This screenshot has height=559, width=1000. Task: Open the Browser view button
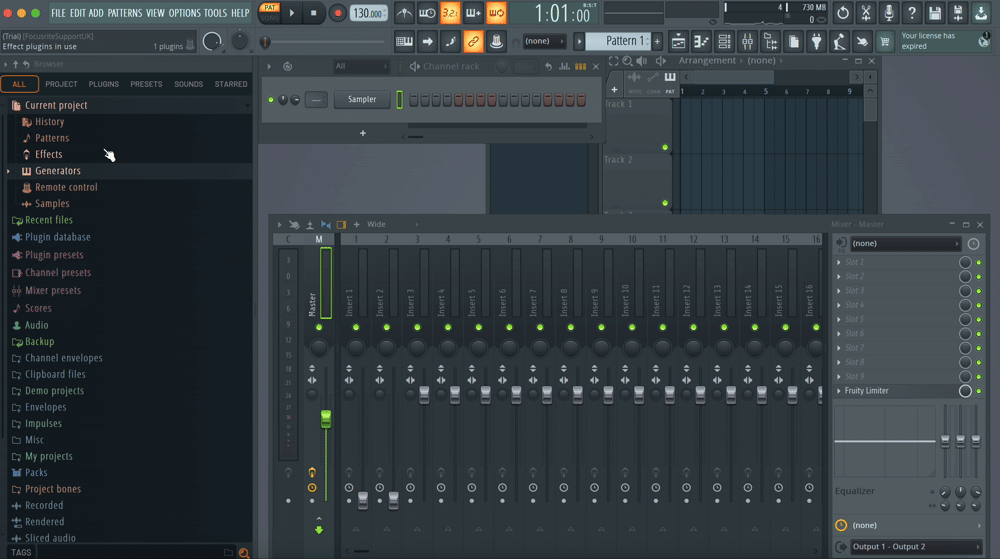(x=770, y=42)
